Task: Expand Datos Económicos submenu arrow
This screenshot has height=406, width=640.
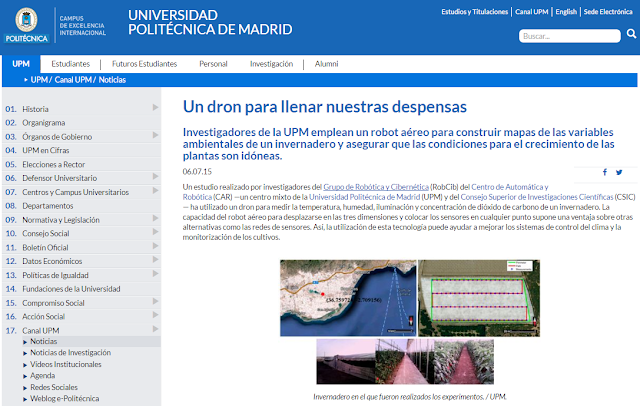Action: 155,260
